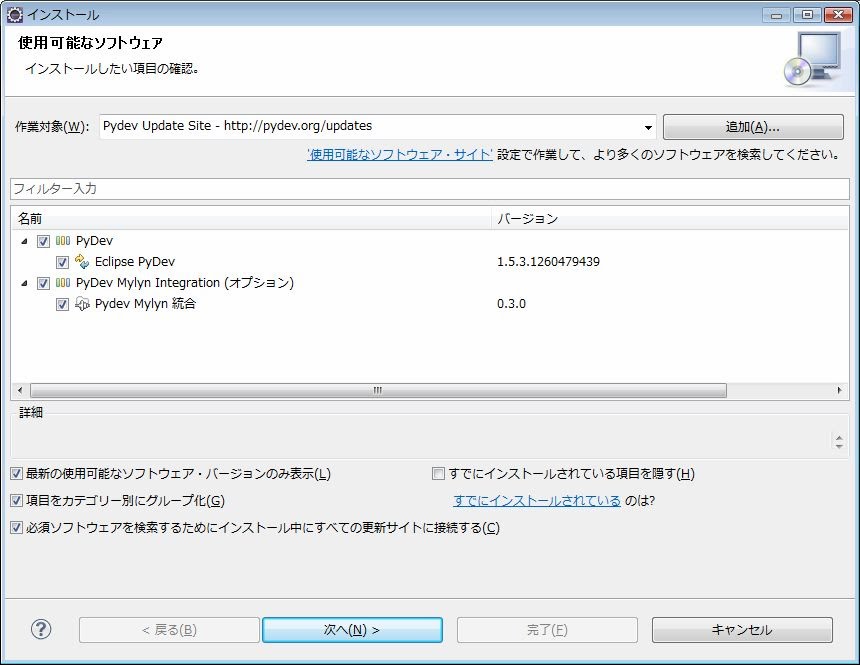
Task: Collapse the PyDev Mylyn Integration category
Action: [24, 283]
